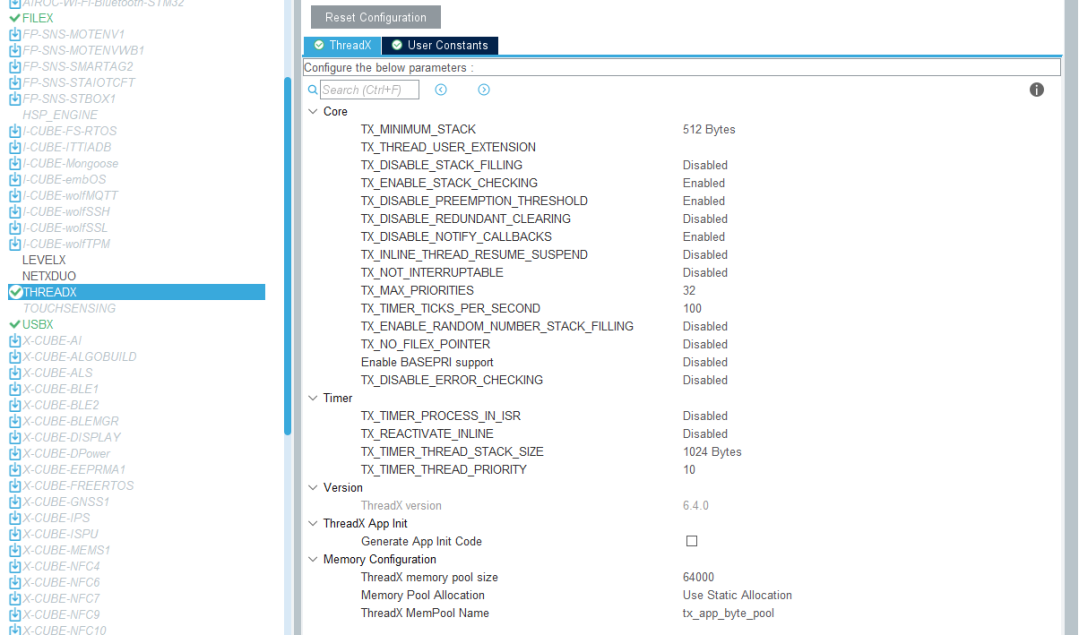Click download icon beside X-CUBE-DISPLAY
This screenshot has width=1079, height=635.
pos(14,437)
